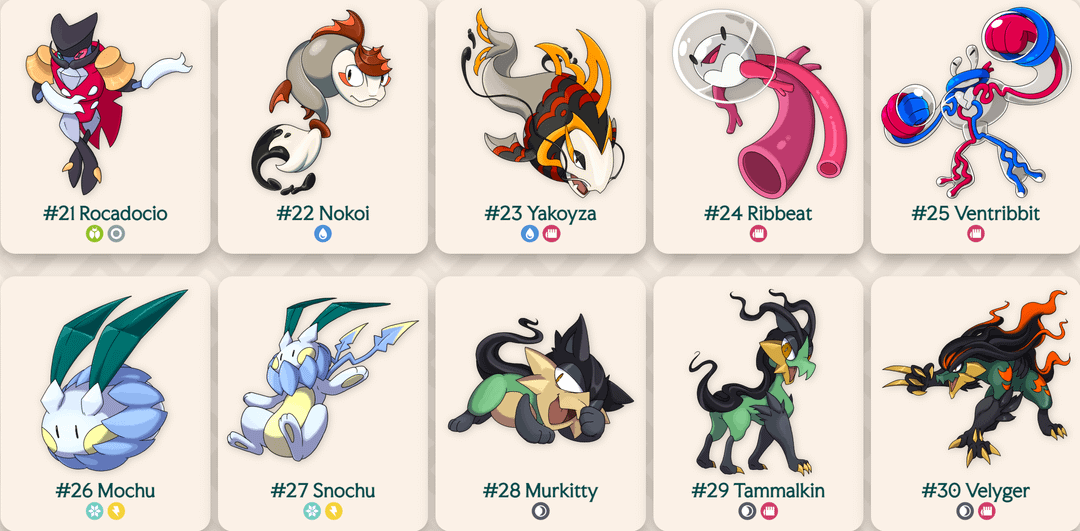Click the dark type icon under Murkitty

541,511
